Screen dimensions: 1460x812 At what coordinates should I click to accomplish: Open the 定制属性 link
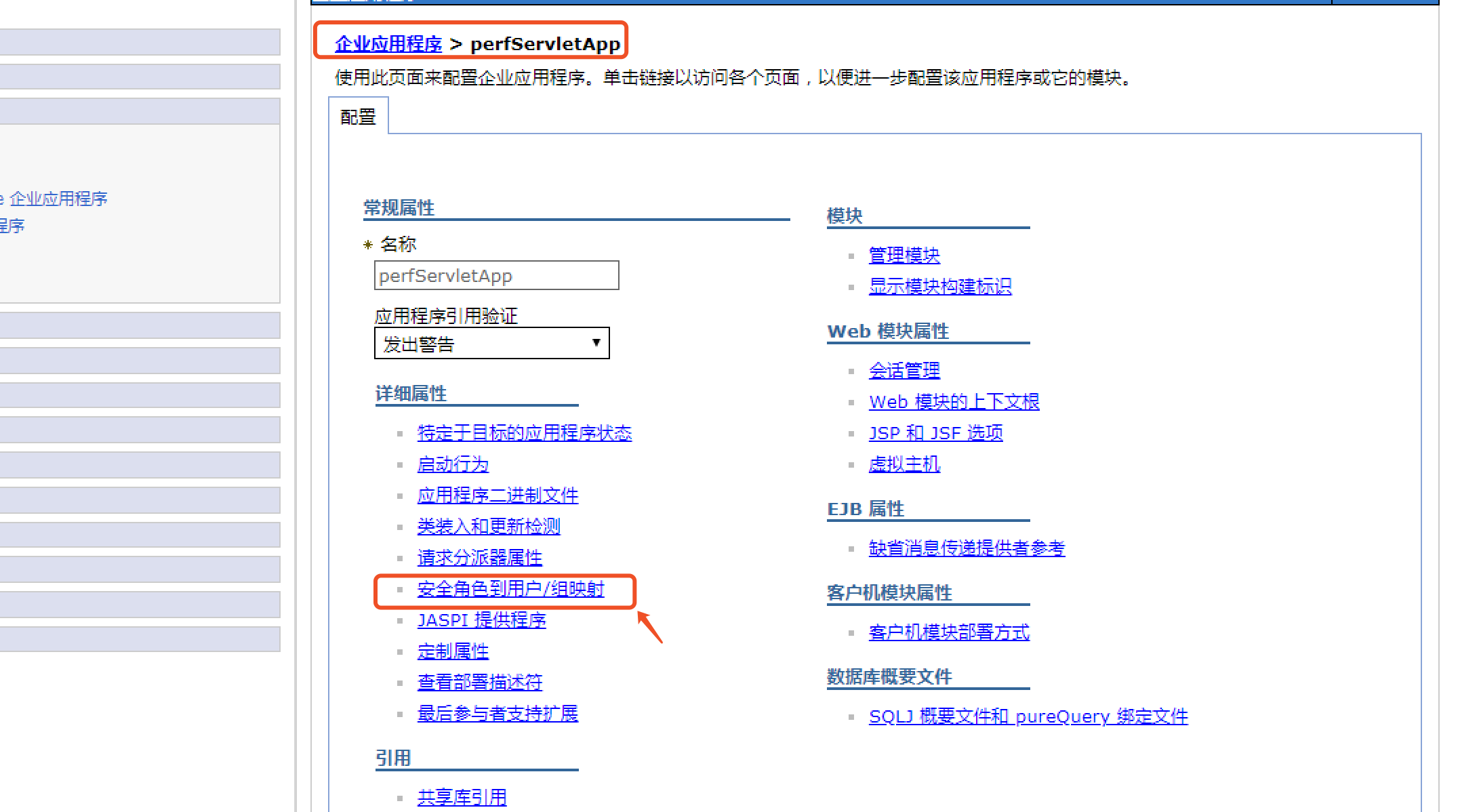click(453, 651)
